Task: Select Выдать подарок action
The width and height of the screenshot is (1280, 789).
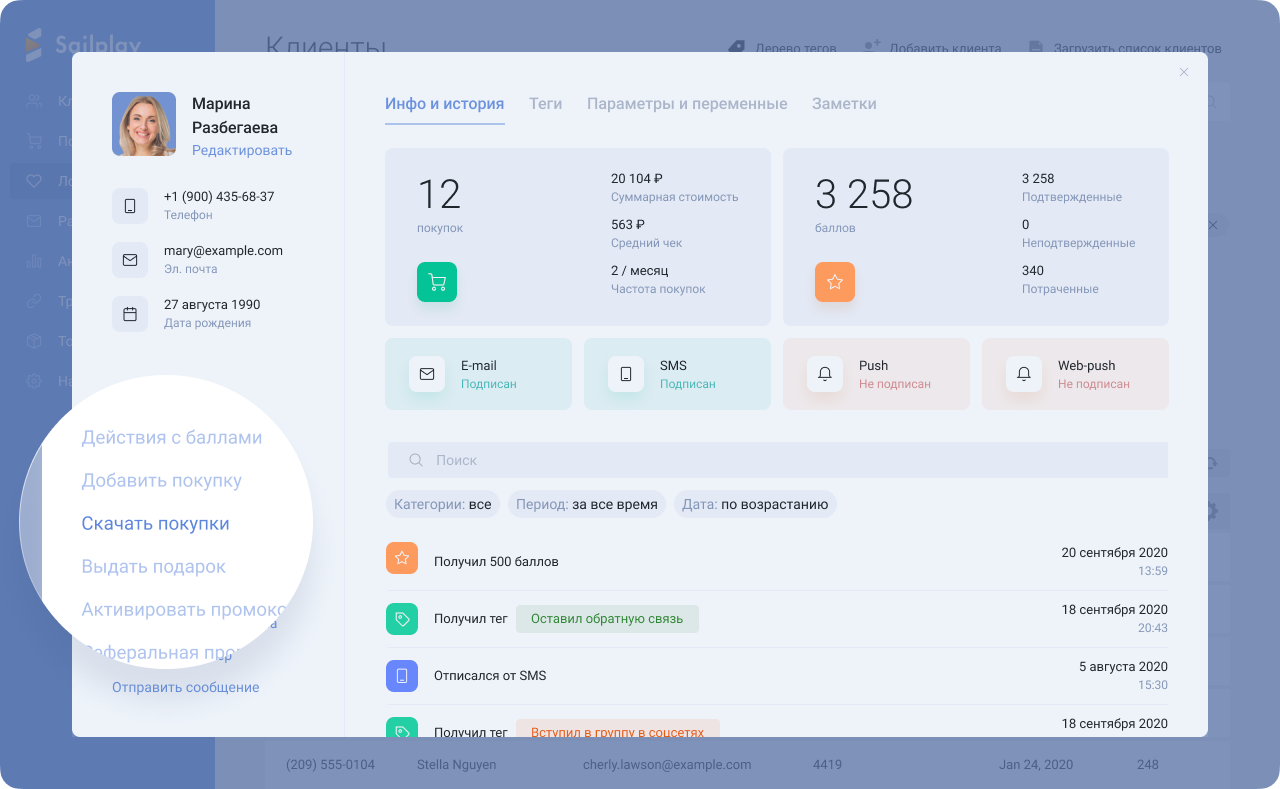Action: (x=154, y=567)
